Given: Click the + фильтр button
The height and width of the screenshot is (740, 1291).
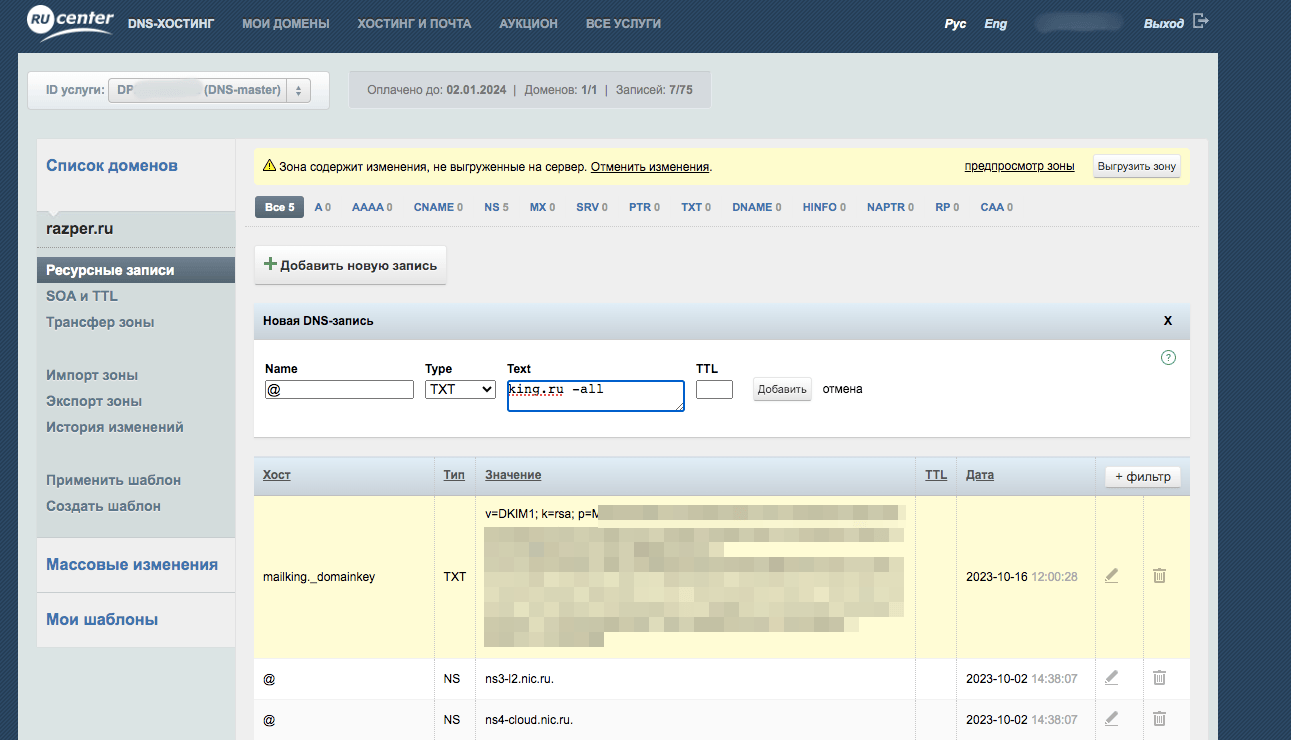Looking at the screenshot, I should point(1143,477).
